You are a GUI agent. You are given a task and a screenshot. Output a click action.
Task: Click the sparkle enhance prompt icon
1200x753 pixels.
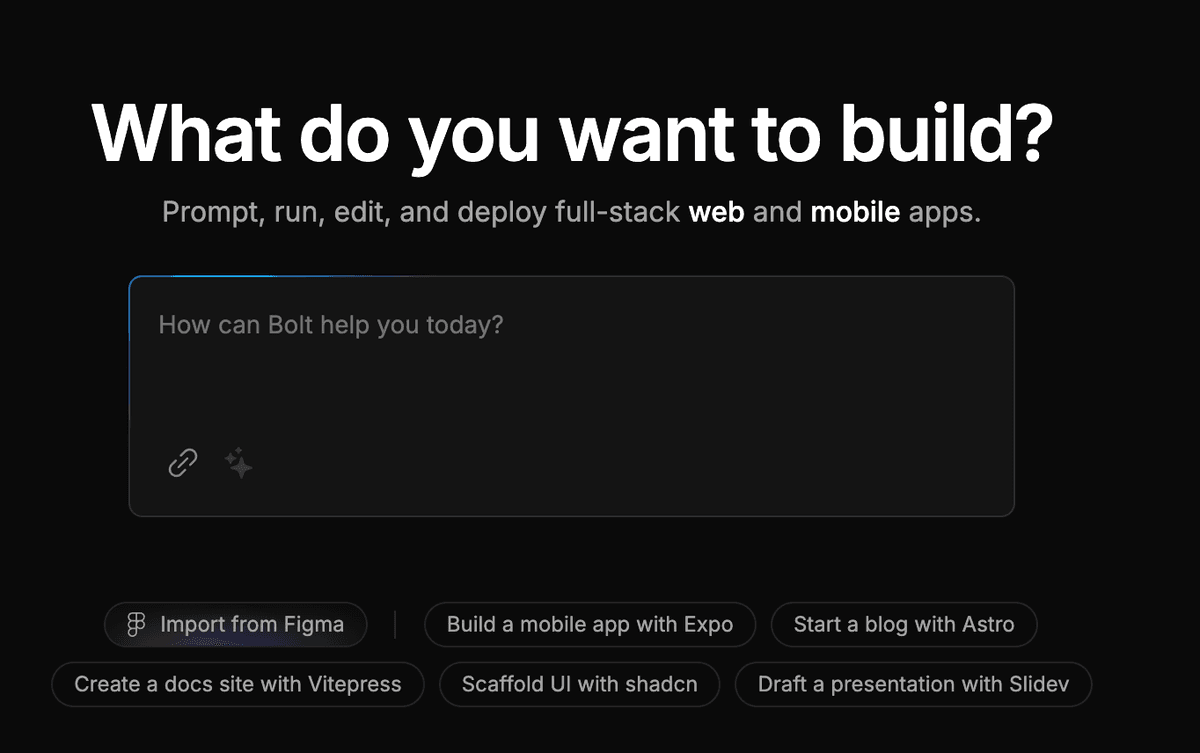238,463
